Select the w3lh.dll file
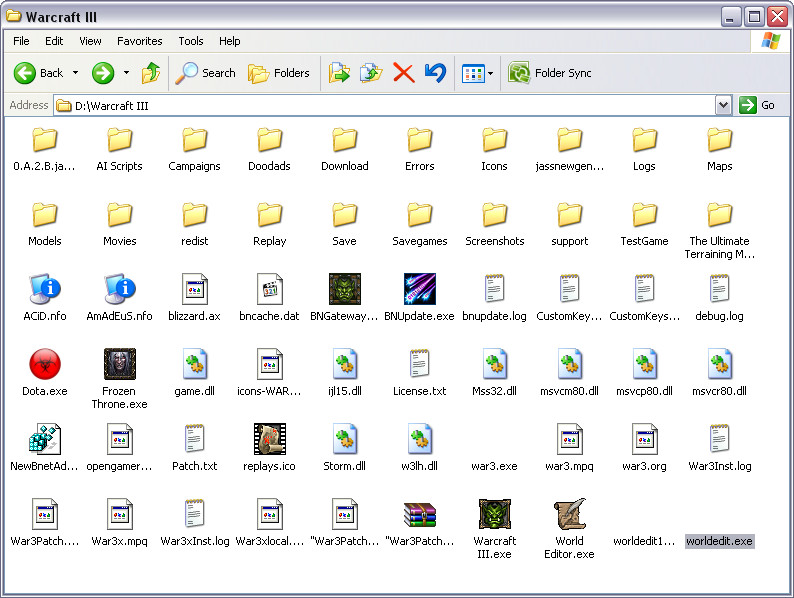Viewport: 794px width, 598px height. [419, 448]
